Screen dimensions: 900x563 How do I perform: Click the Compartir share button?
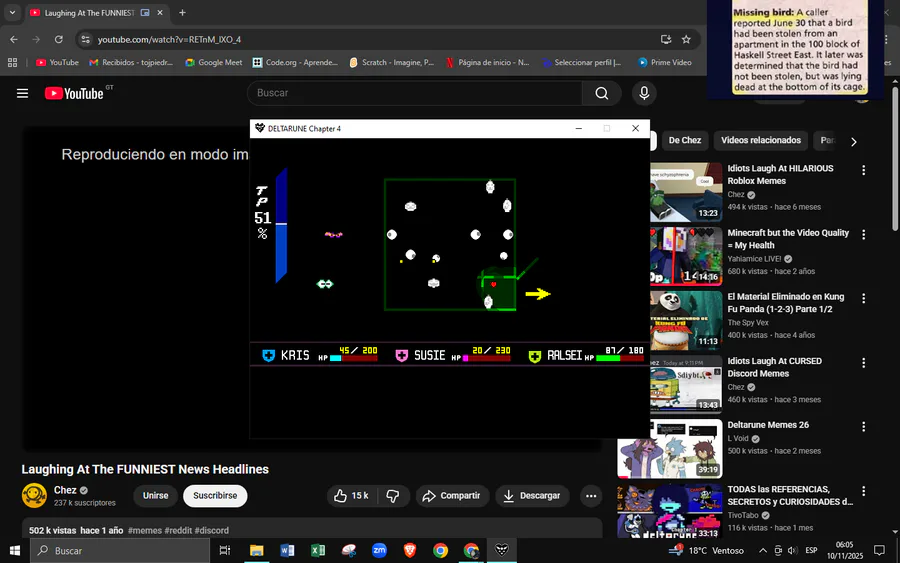point(452,496)
